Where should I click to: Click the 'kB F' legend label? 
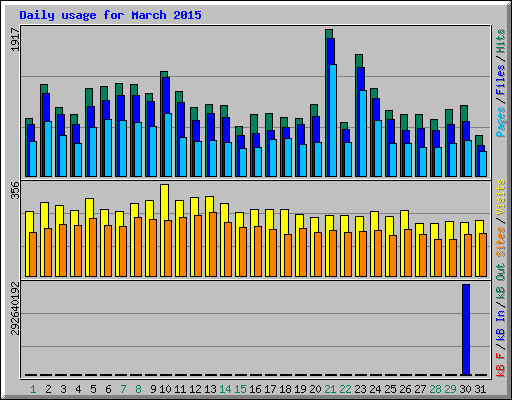coord(501,365)
